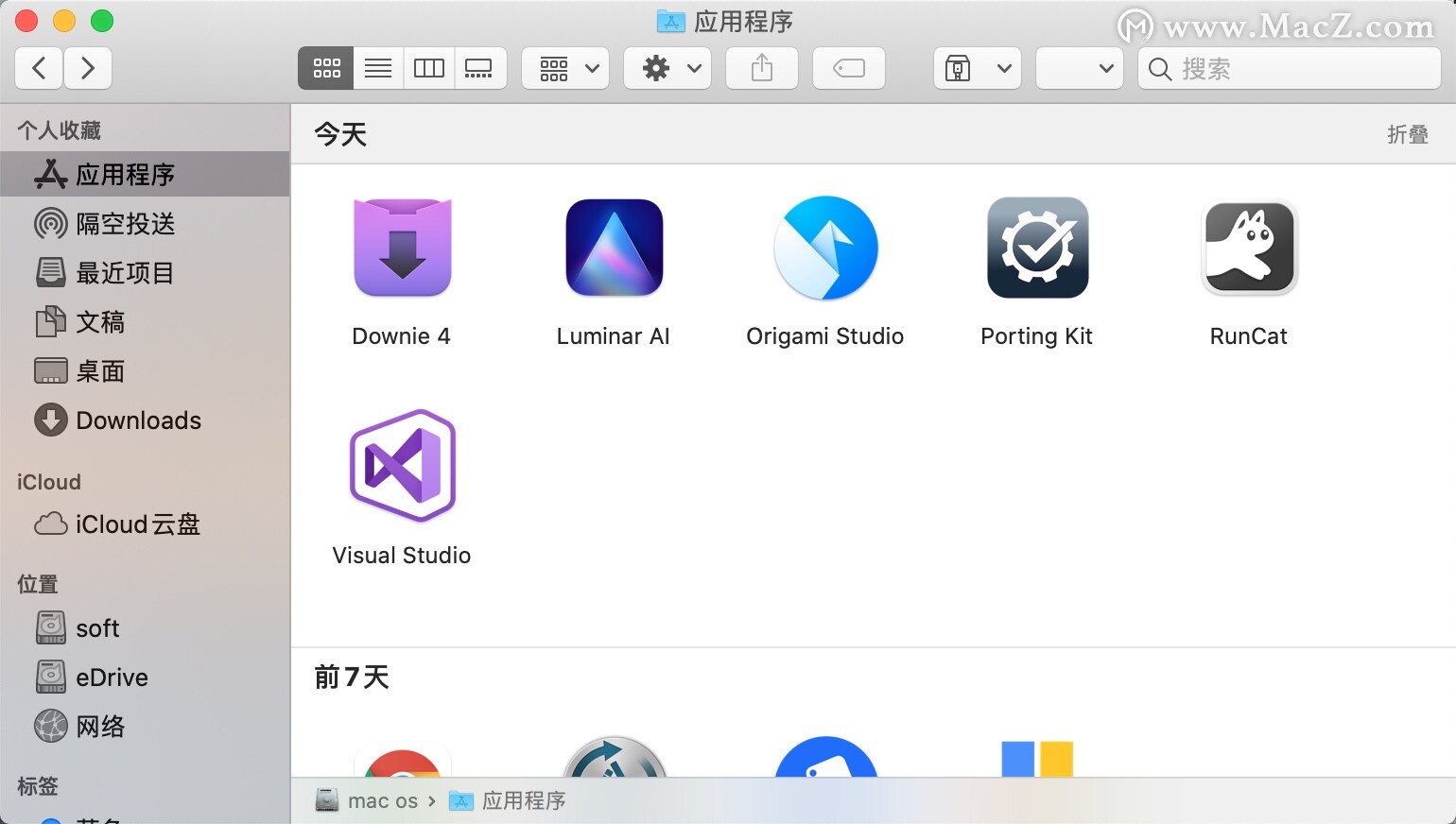Click mac os in the path bar
The height and width of the screenshot is (824, 1456).
pyautogui.click(x=367, y=800)
